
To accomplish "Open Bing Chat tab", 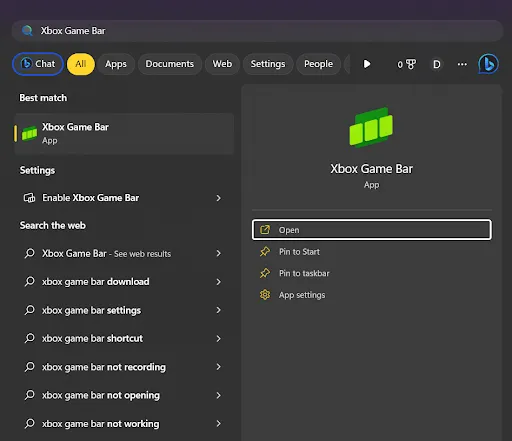I will pyautogui.click(x=38, y=64).
